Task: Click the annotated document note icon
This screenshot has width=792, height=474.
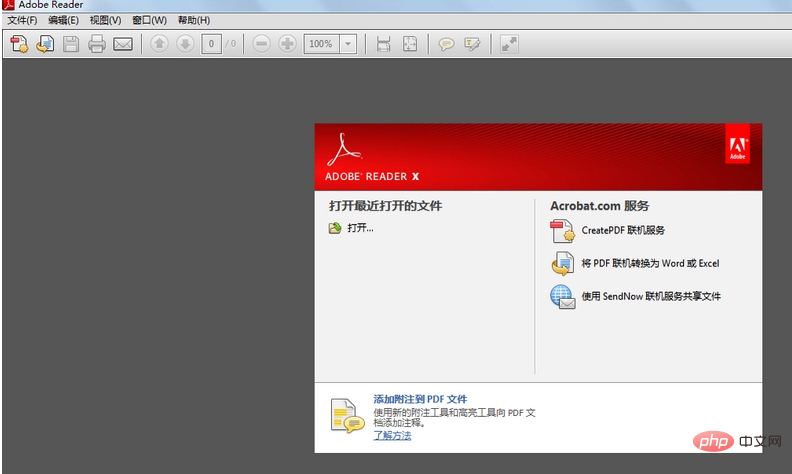Action: 347,416
